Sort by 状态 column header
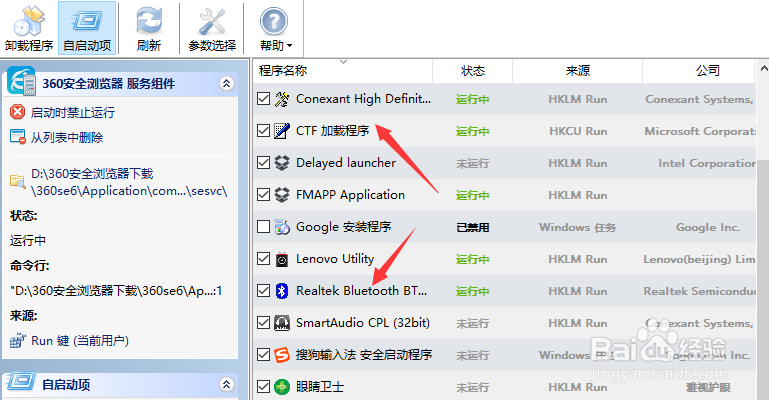Viewport: 769px width, 400px height. (473, 71)
